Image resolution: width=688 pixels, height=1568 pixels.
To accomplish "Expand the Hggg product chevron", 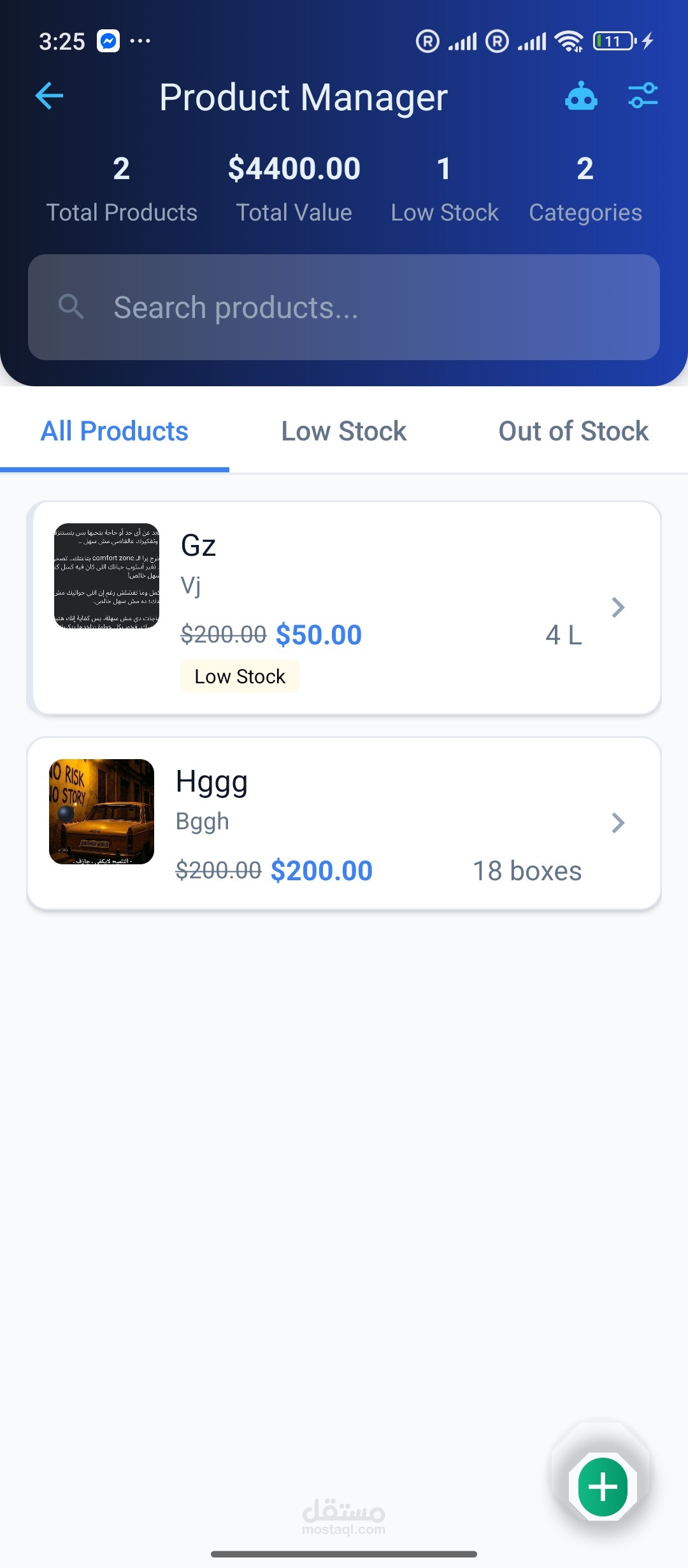I will tap(617, 823).
